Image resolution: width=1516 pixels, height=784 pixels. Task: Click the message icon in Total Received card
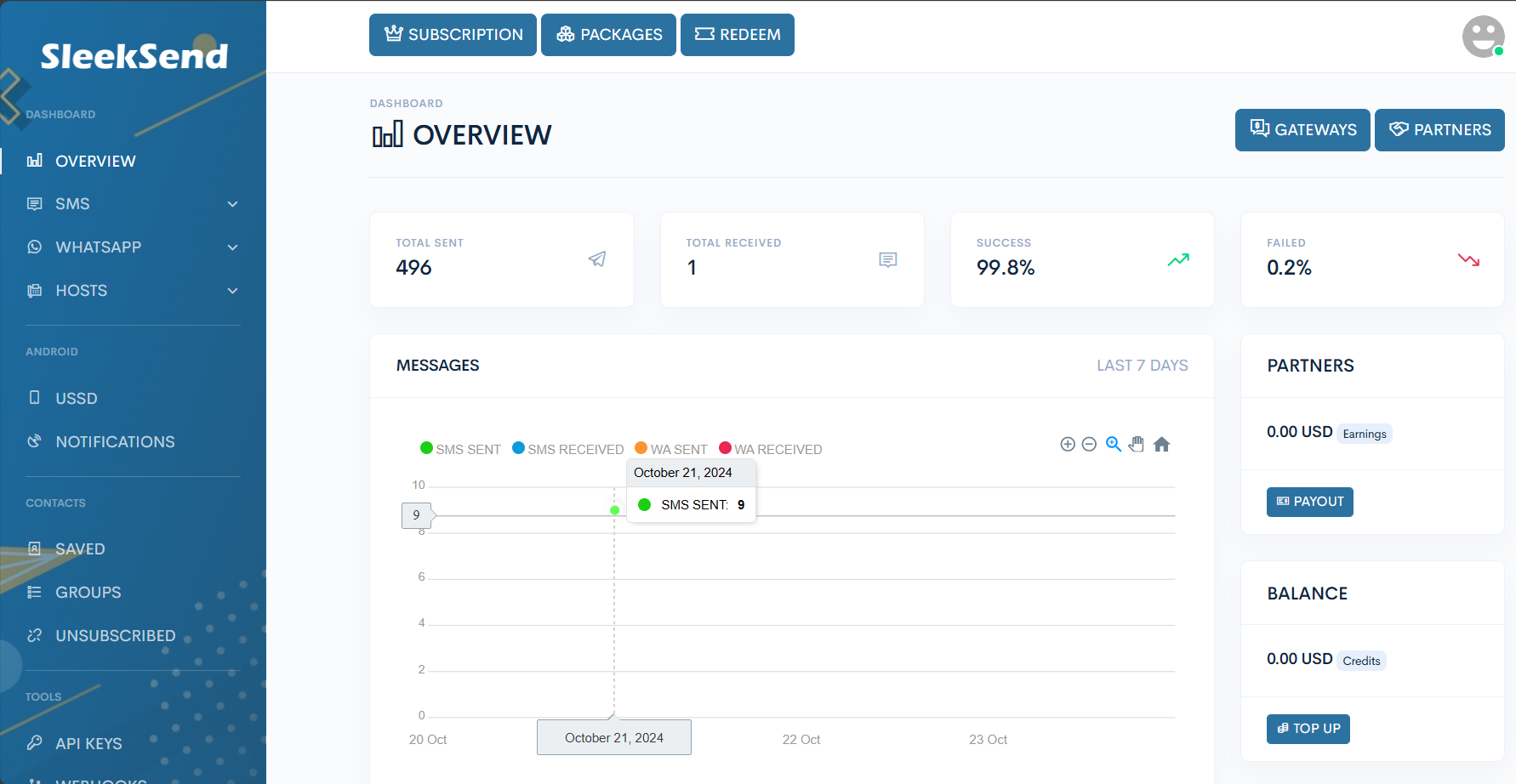[x=888, y=259]
